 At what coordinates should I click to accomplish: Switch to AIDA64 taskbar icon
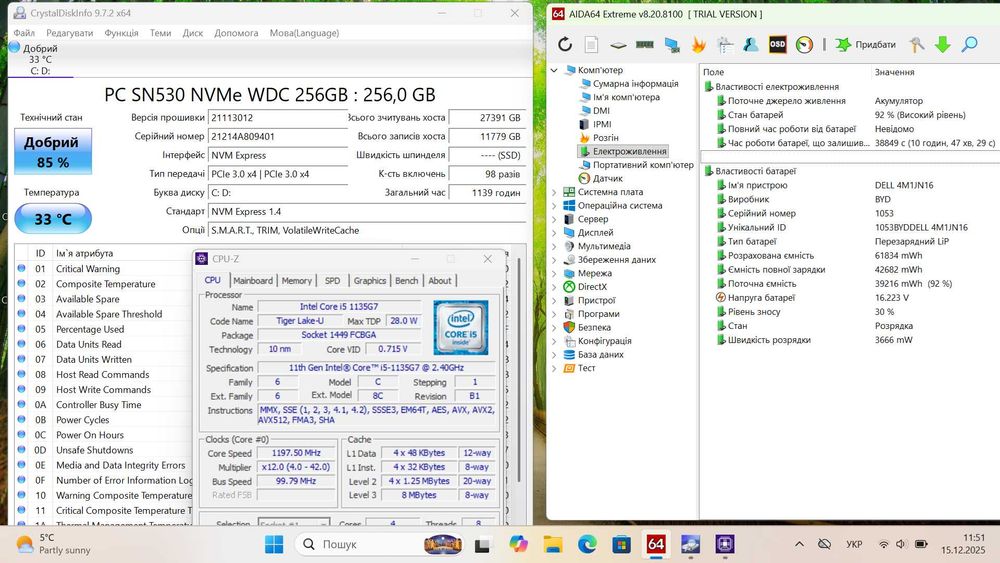656,544
